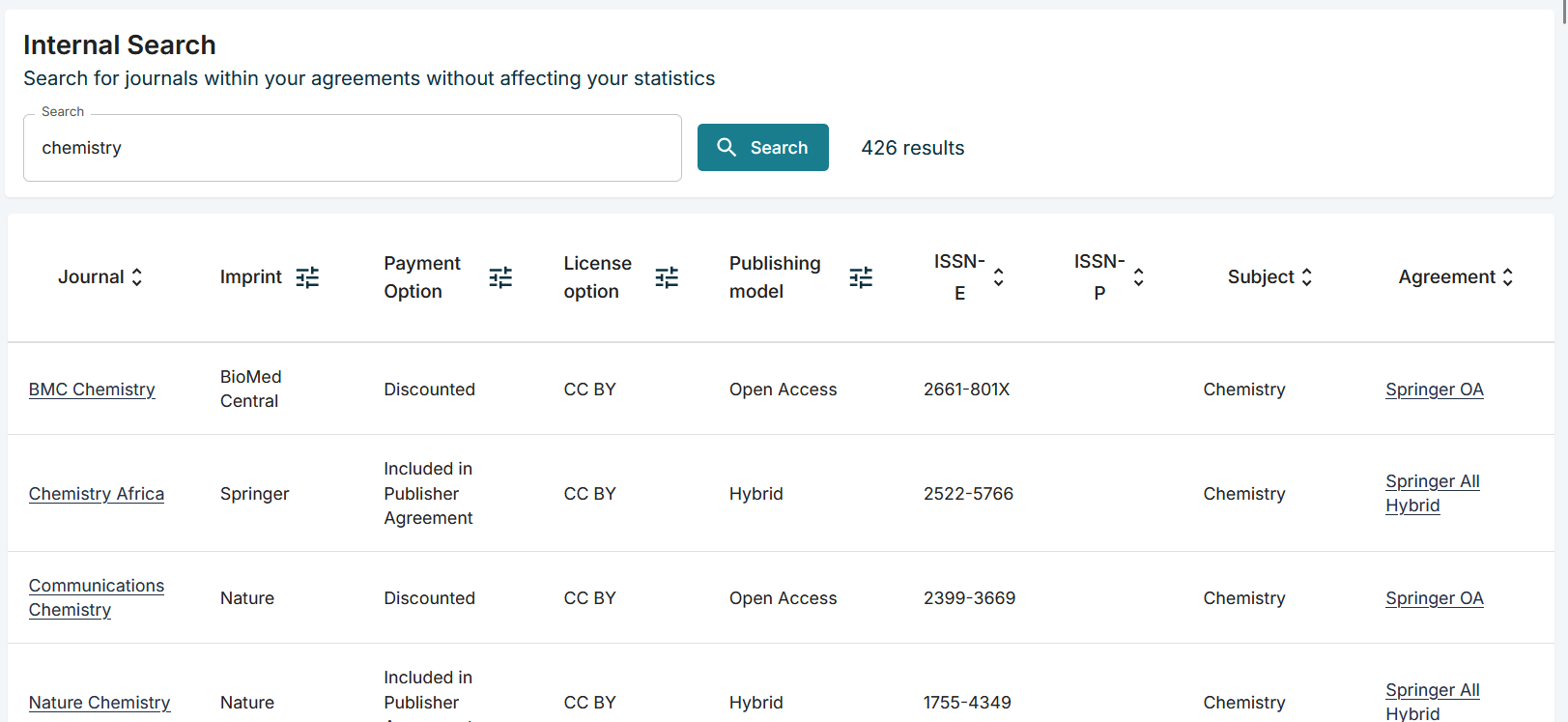Select the ISSN 2661-801X cell
This screenshot has width=1568, height=722.
coord(966,390)
